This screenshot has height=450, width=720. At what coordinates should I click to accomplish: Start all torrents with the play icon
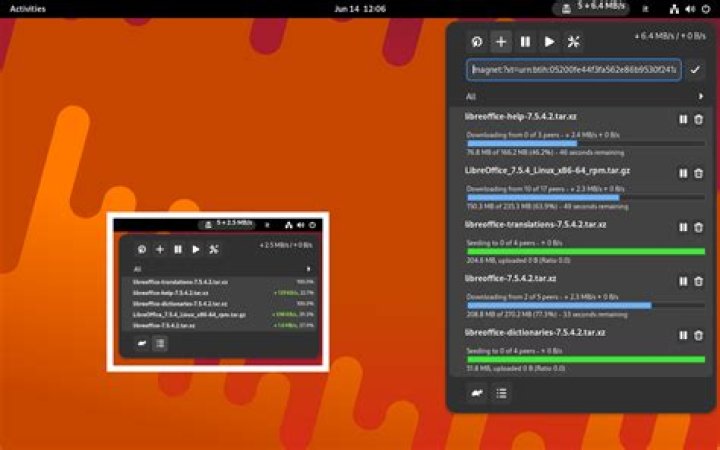(549, 42)
